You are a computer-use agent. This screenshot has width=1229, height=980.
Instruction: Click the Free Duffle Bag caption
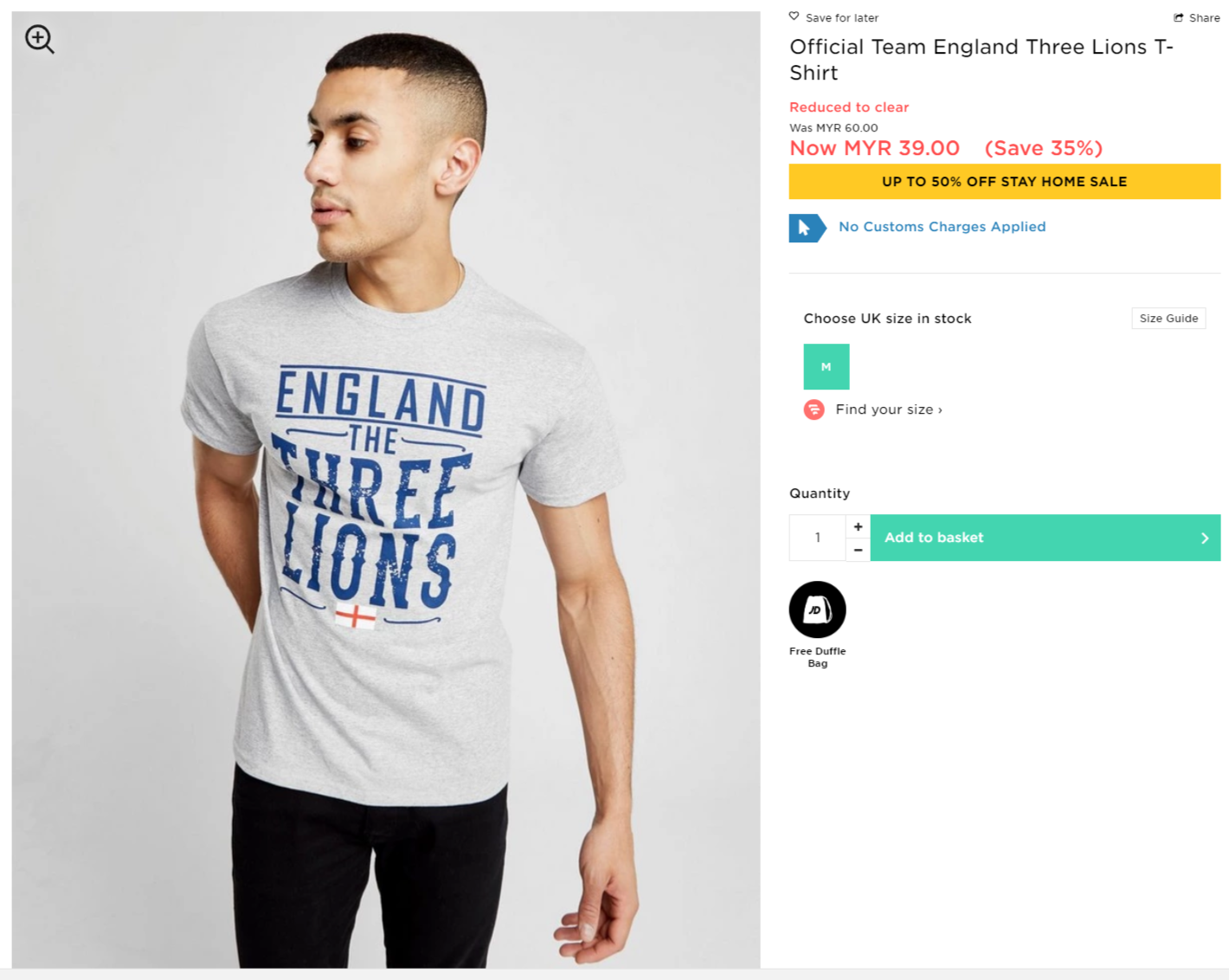click(x=817, y=657)
